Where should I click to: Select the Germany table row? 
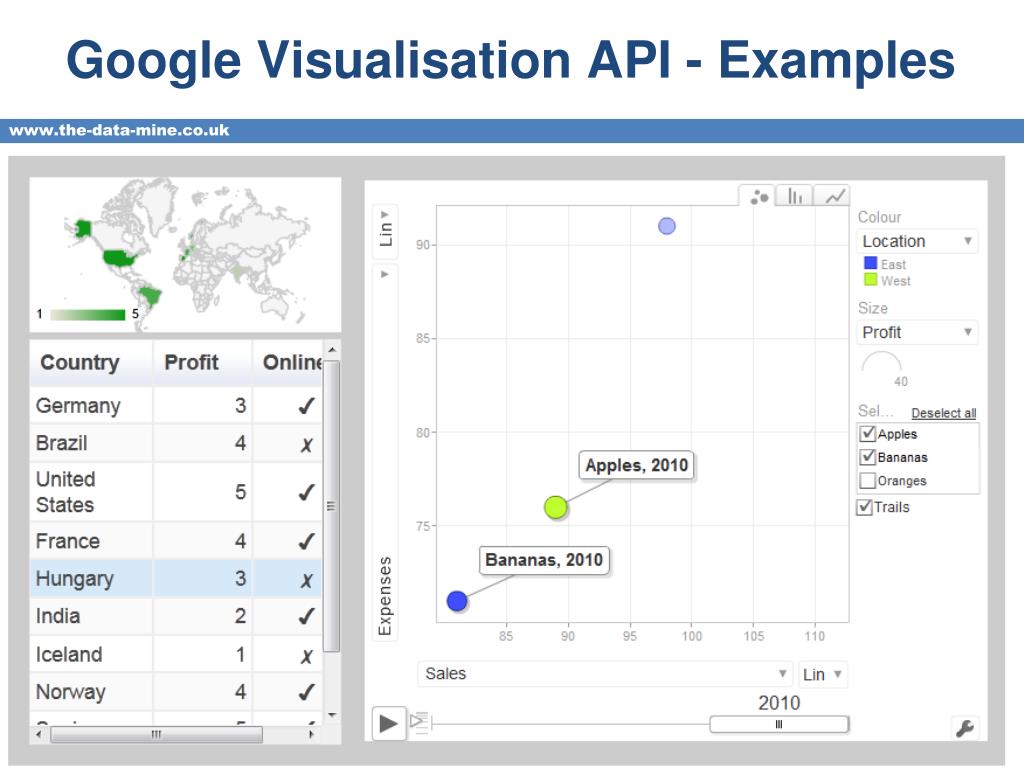click(176, 406)
